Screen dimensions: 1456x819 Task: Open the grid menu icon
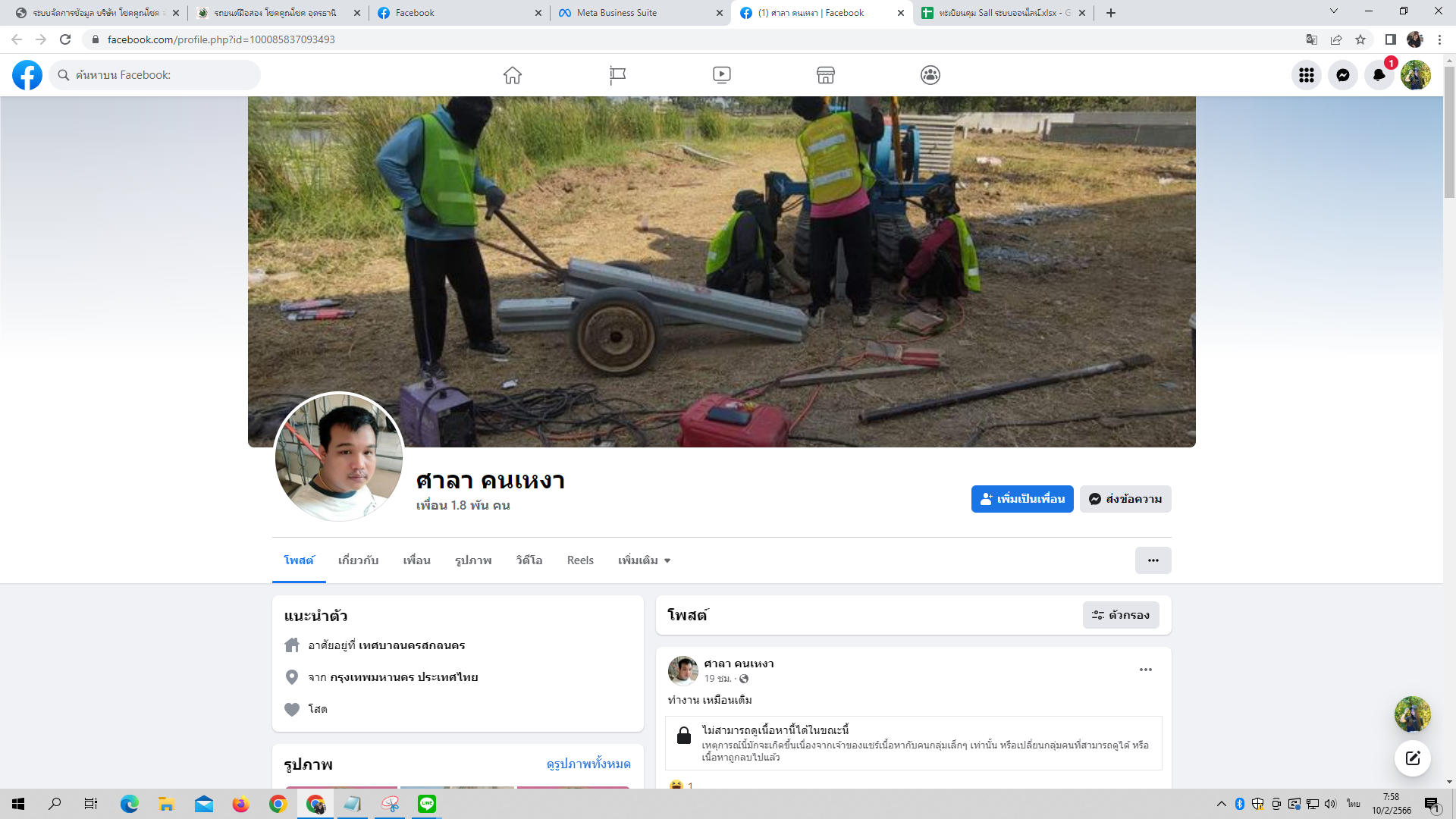point(1307,75)
